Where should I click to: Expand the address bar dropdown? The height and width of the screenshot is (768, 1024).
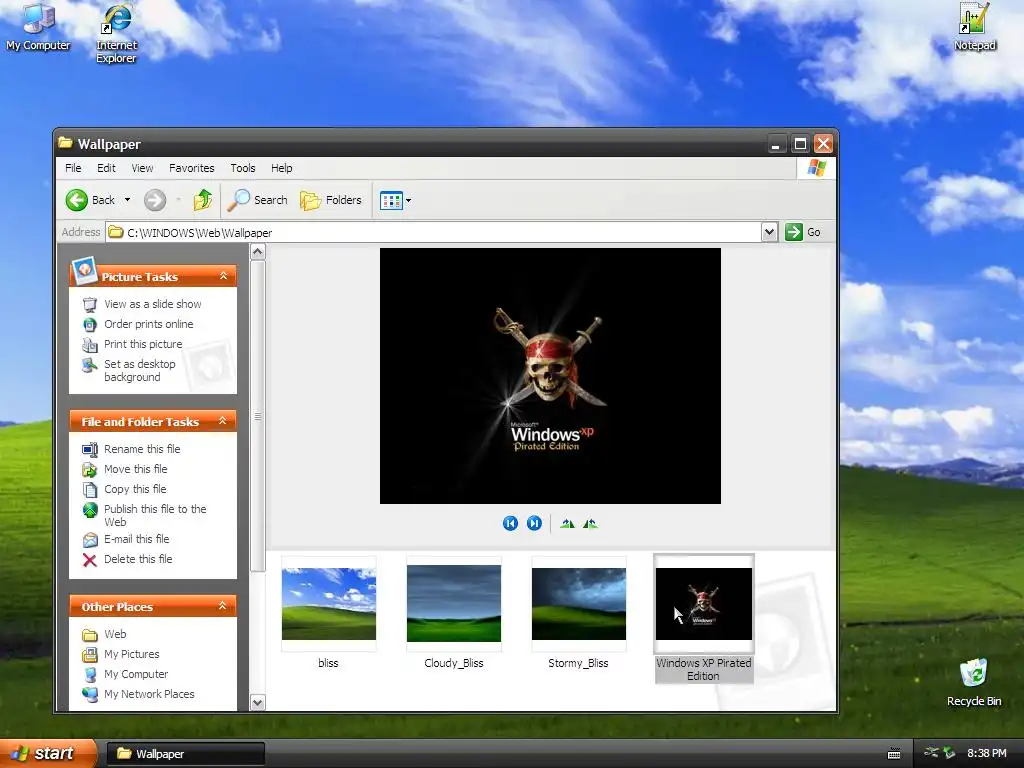click(769, 232)
